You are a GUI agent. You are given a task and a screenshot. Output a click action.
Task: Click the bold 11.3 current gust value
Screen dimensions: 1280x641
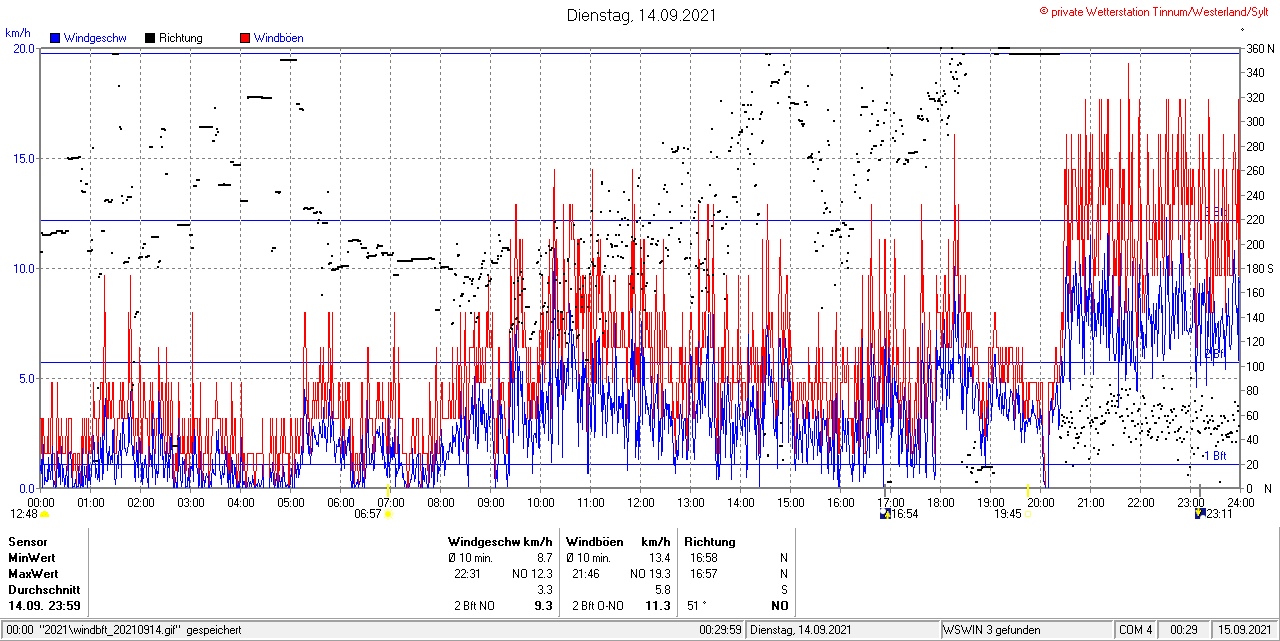pos(657,606)
